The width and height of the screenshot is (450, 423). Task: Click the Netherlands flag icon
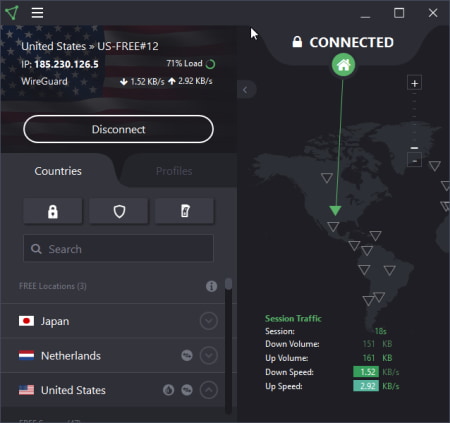pyautogui.click(x=26, y=356)
